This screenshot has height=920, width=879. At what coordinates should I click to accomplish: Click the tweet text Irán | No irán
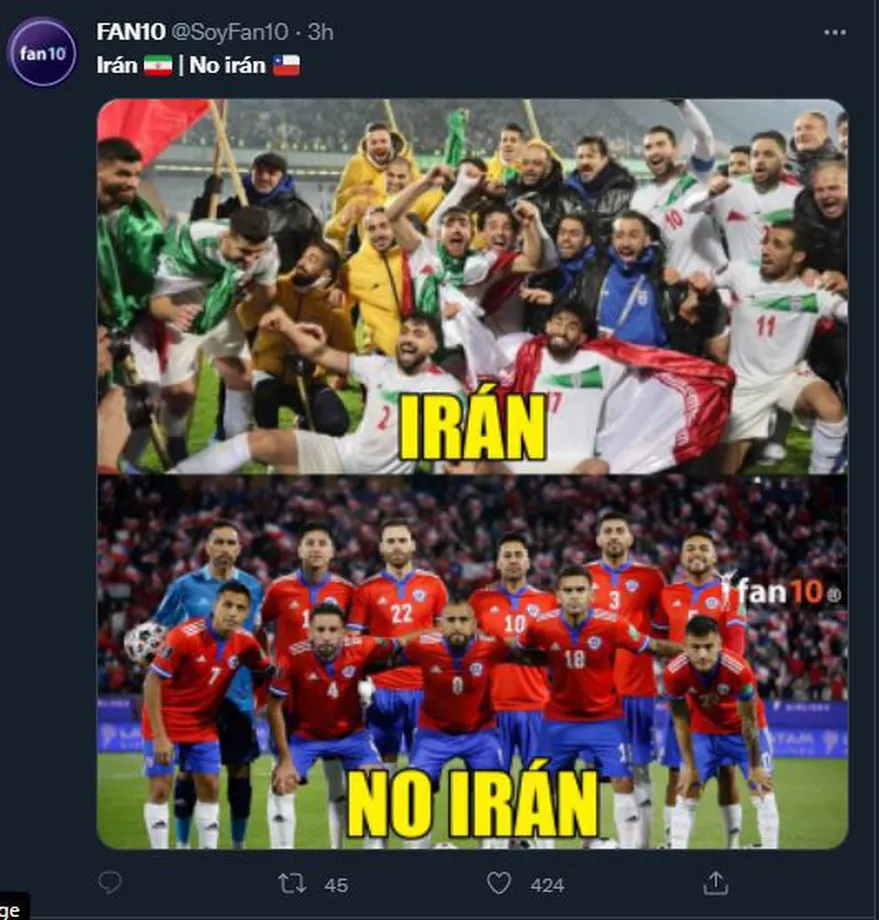[198, 65]
